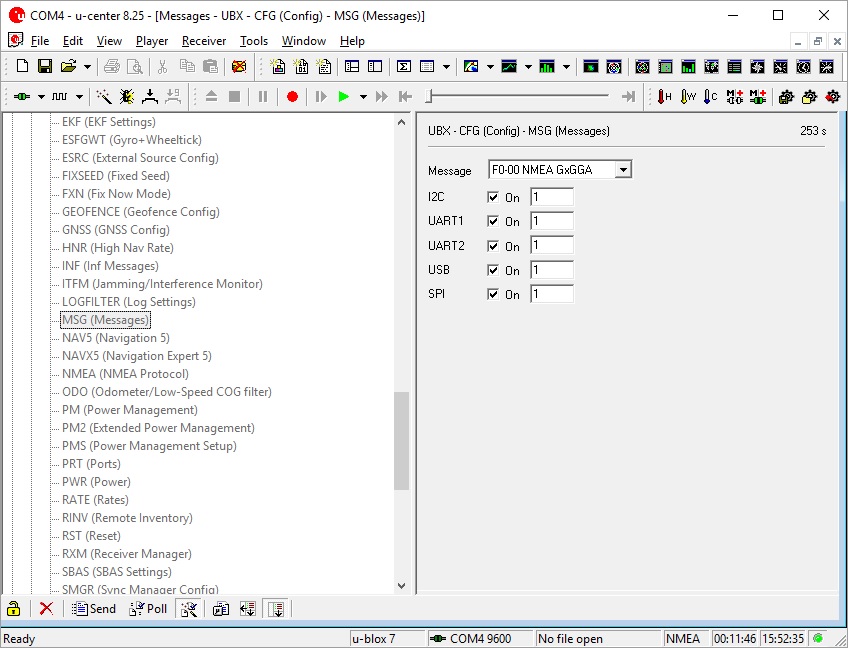Click the green Play button

click(343, 97)
